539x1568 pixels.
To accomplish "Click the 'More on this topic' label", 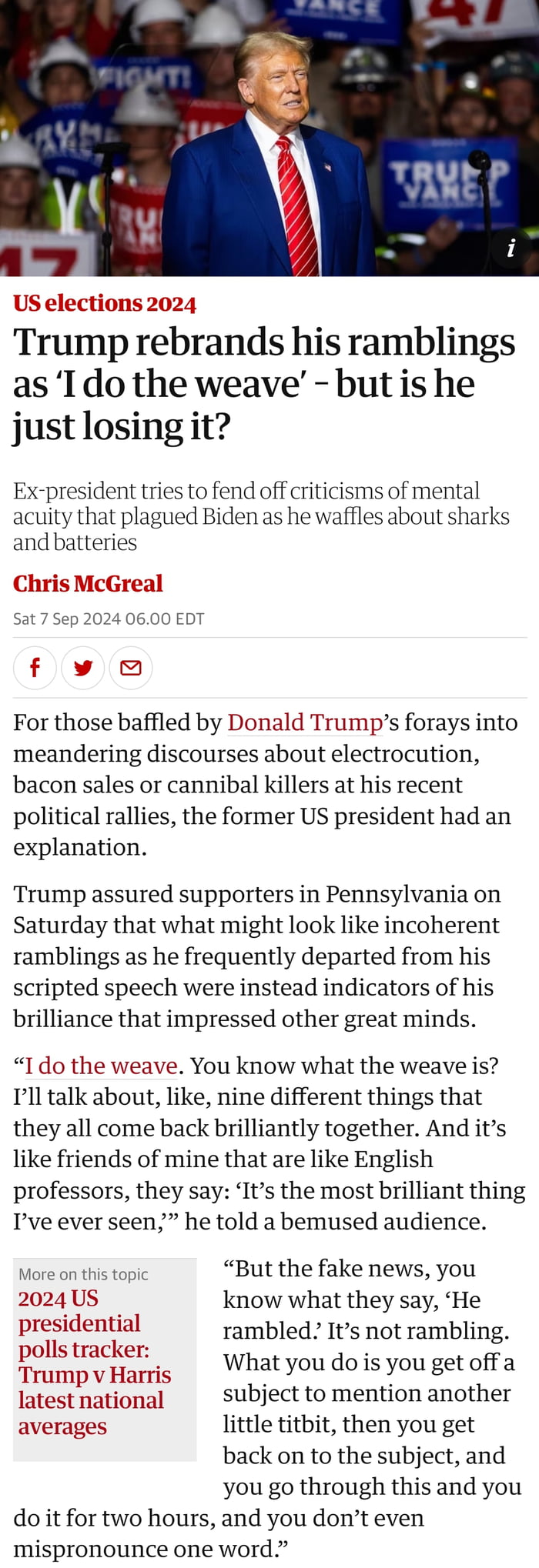I will tap(83, 1274).
